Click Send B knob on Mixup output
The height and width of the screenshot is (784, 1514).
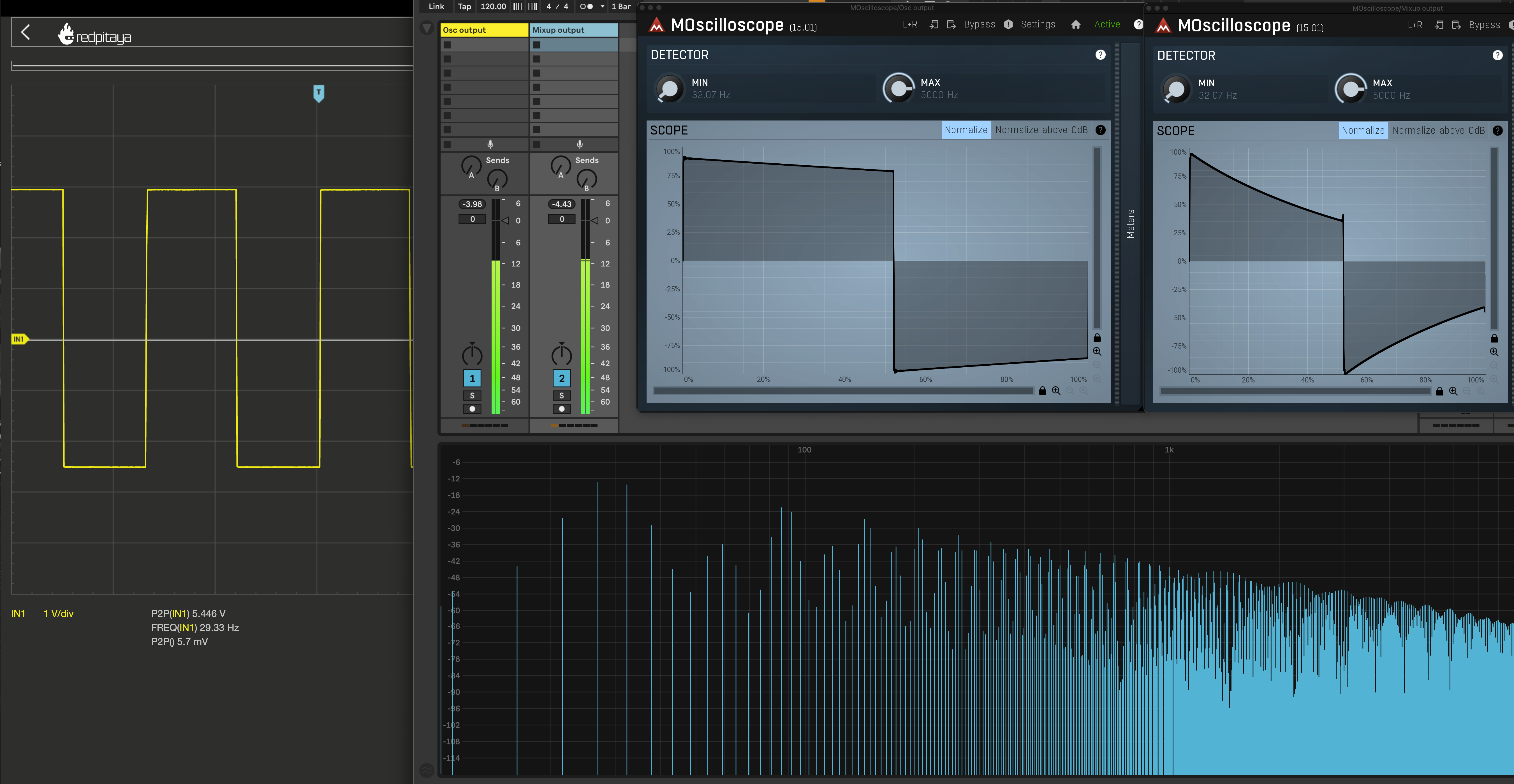point(587,179)
